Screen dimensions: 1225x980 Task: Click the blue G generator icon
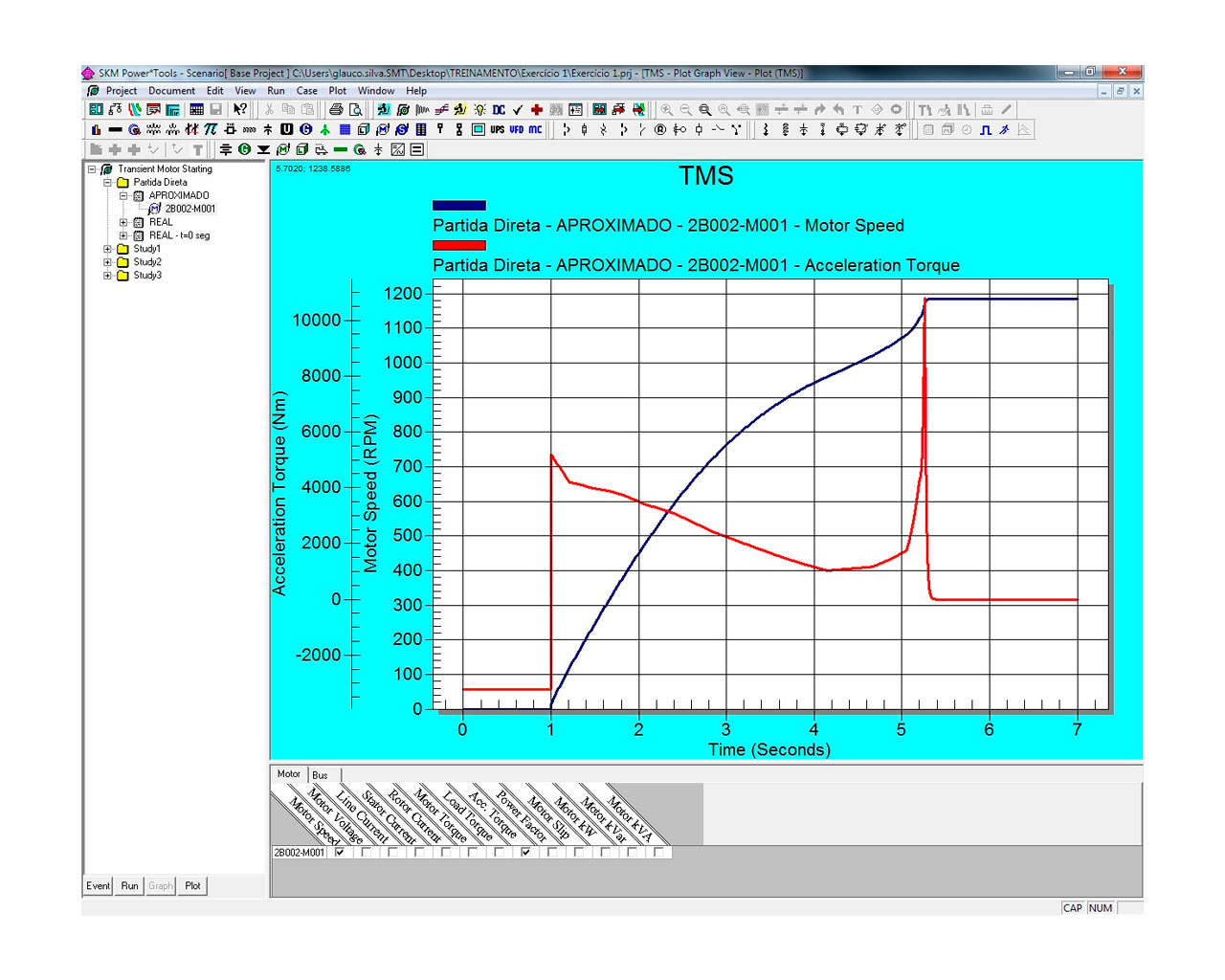(x=305, y=129)
